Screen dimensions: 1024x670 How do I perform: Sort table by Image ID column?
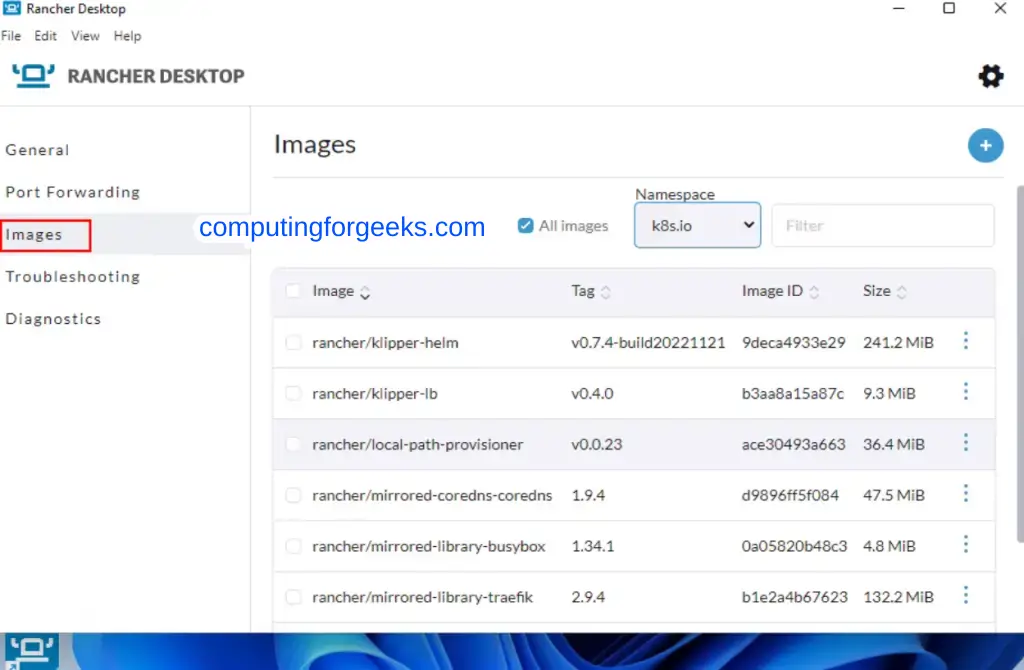pyautogui.click(x=780, y=291)
